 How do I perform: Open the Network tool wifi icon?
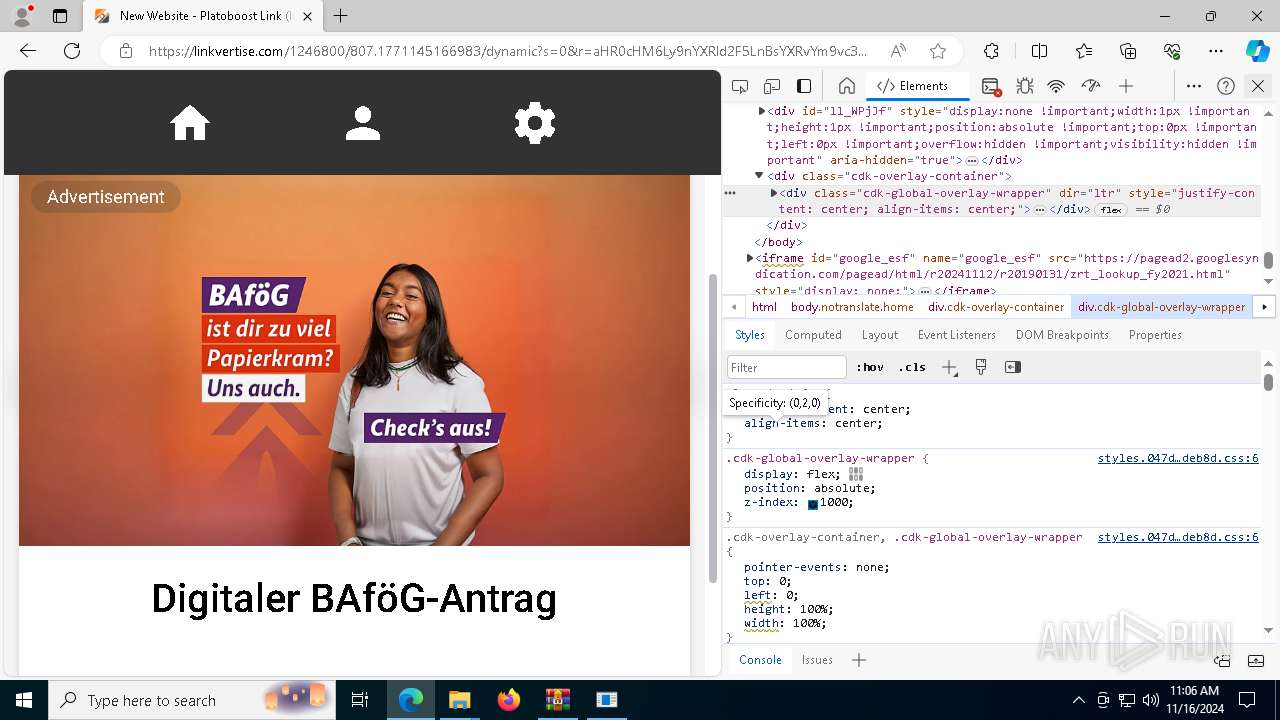coord(1057,86)
